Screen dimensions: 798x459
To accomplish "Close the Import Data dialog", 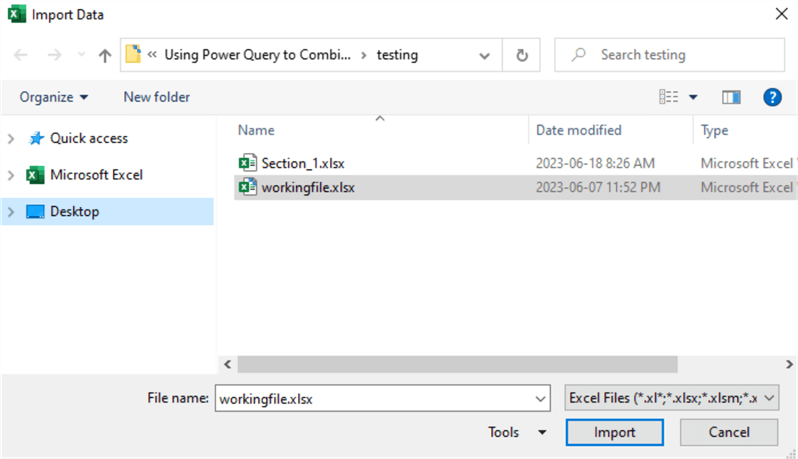I will click(x=781, y=14).
